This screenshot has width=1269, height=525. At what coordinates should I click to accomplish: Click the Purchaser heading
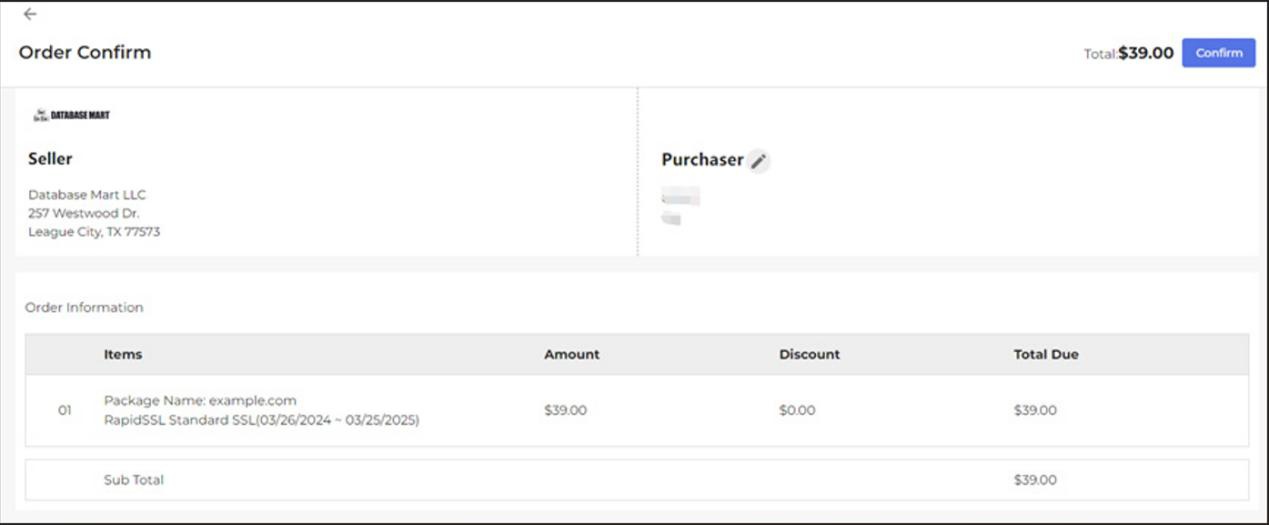point(702,160)
